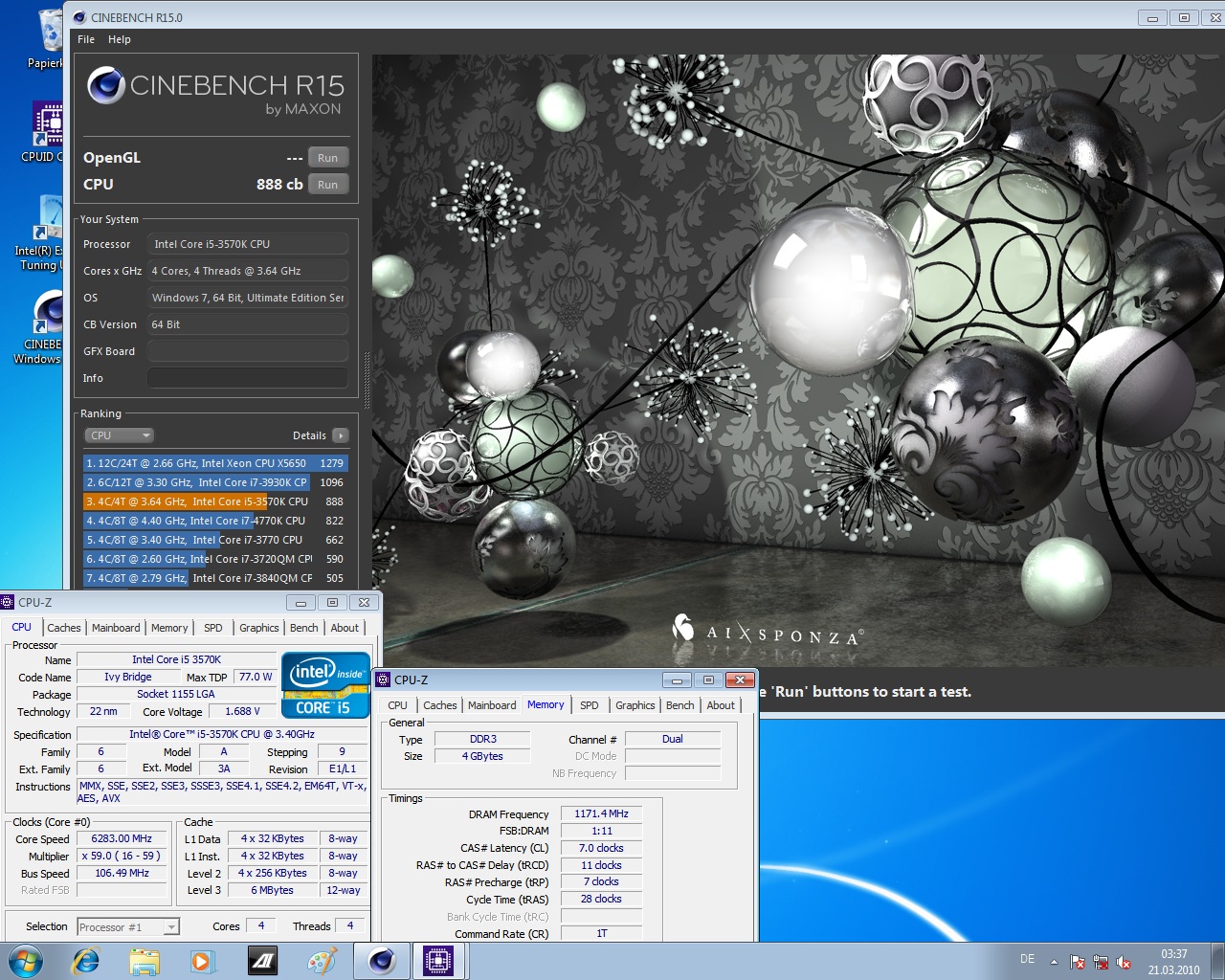This screenshot has width=1225, height=980.
Task: Click the CAS# Latency 7.0 clocks value
Action: 601,848
